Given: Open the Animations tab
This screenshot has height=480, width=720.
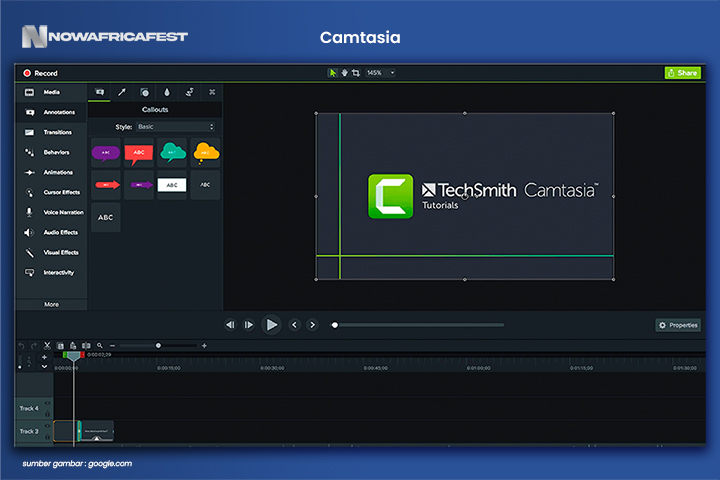Looking at the screenshot, I should pos(51,172).
